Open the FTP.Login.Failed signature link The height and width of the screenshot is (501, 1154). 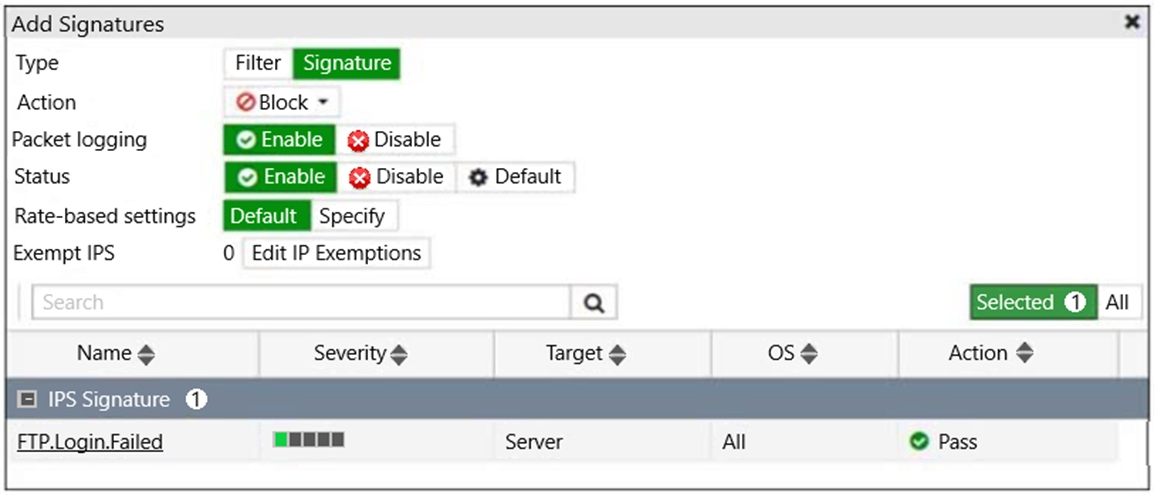(x=90, y=441)
